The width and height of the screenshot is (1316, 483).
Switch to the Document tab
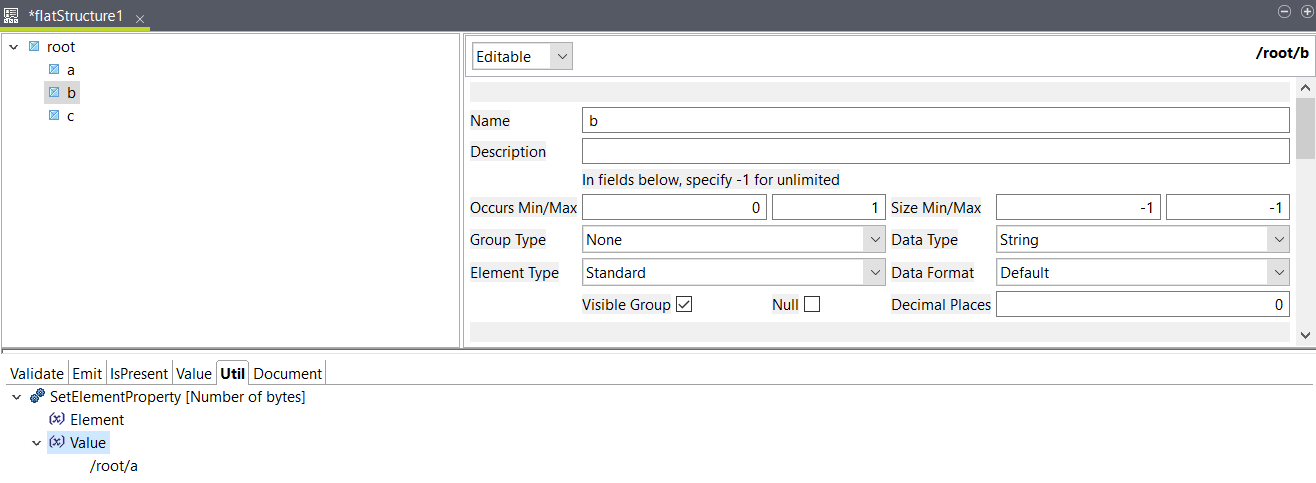288,373
